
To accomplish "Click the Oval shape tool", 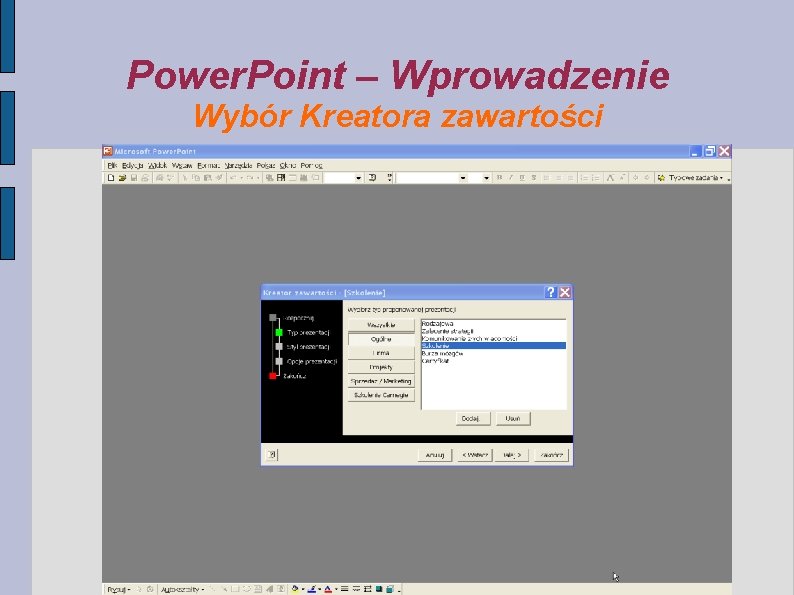I will point(247,589).
